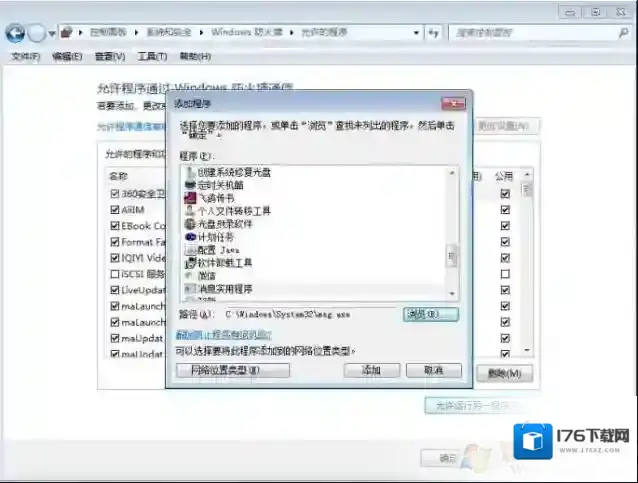
Task: Open 网络位置类型(N) button
Action: coord(233,370)
